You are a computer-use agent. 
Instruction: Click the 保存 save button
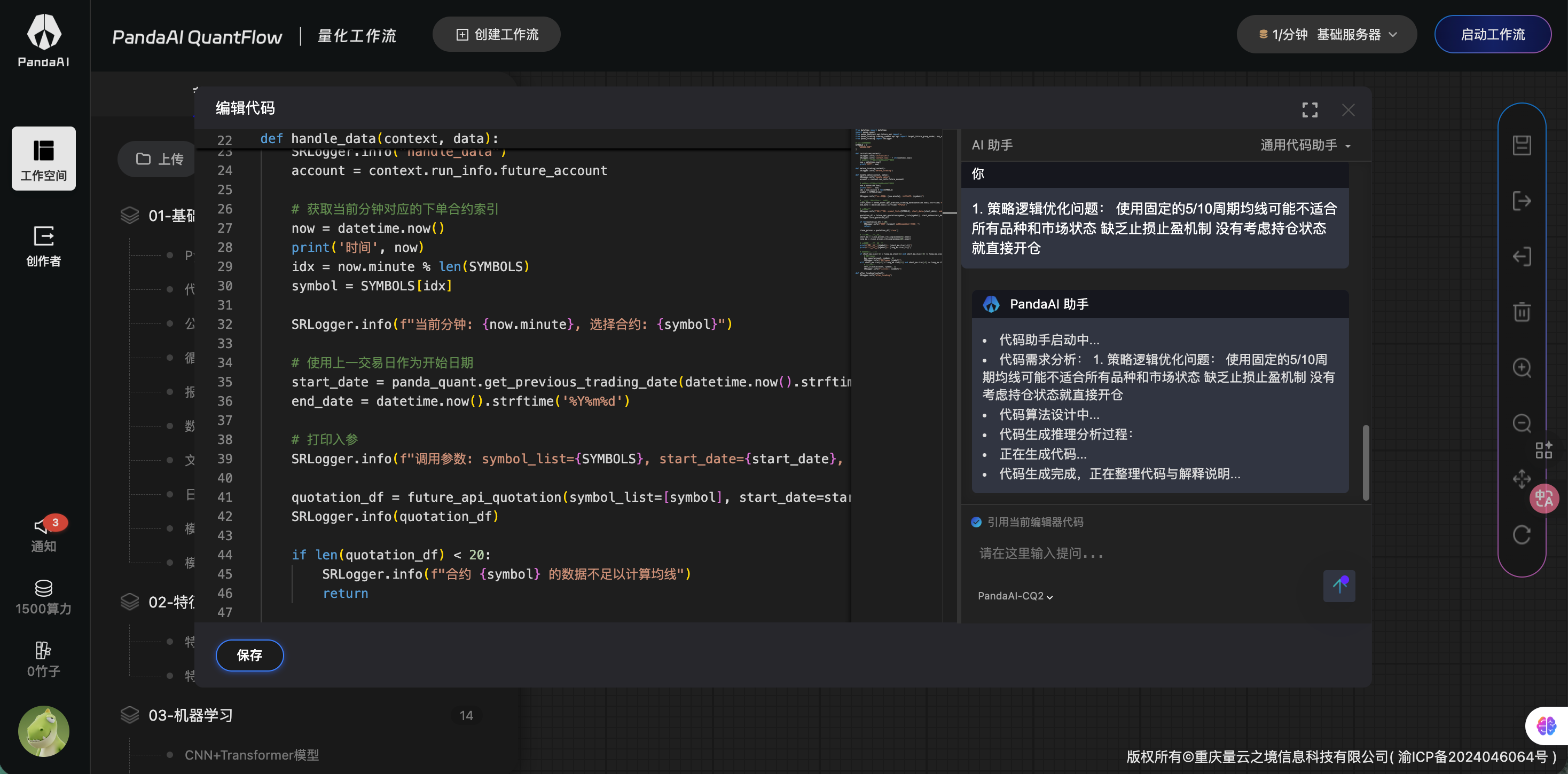pos(249,655)
